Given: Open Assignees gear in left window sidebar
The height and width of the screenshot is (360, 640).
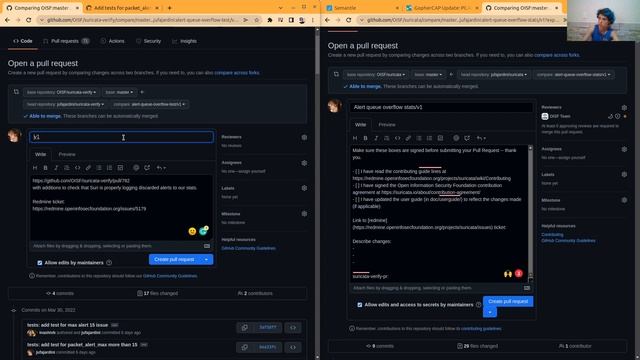Looking at the screenshot, I should tap(304, 163).
